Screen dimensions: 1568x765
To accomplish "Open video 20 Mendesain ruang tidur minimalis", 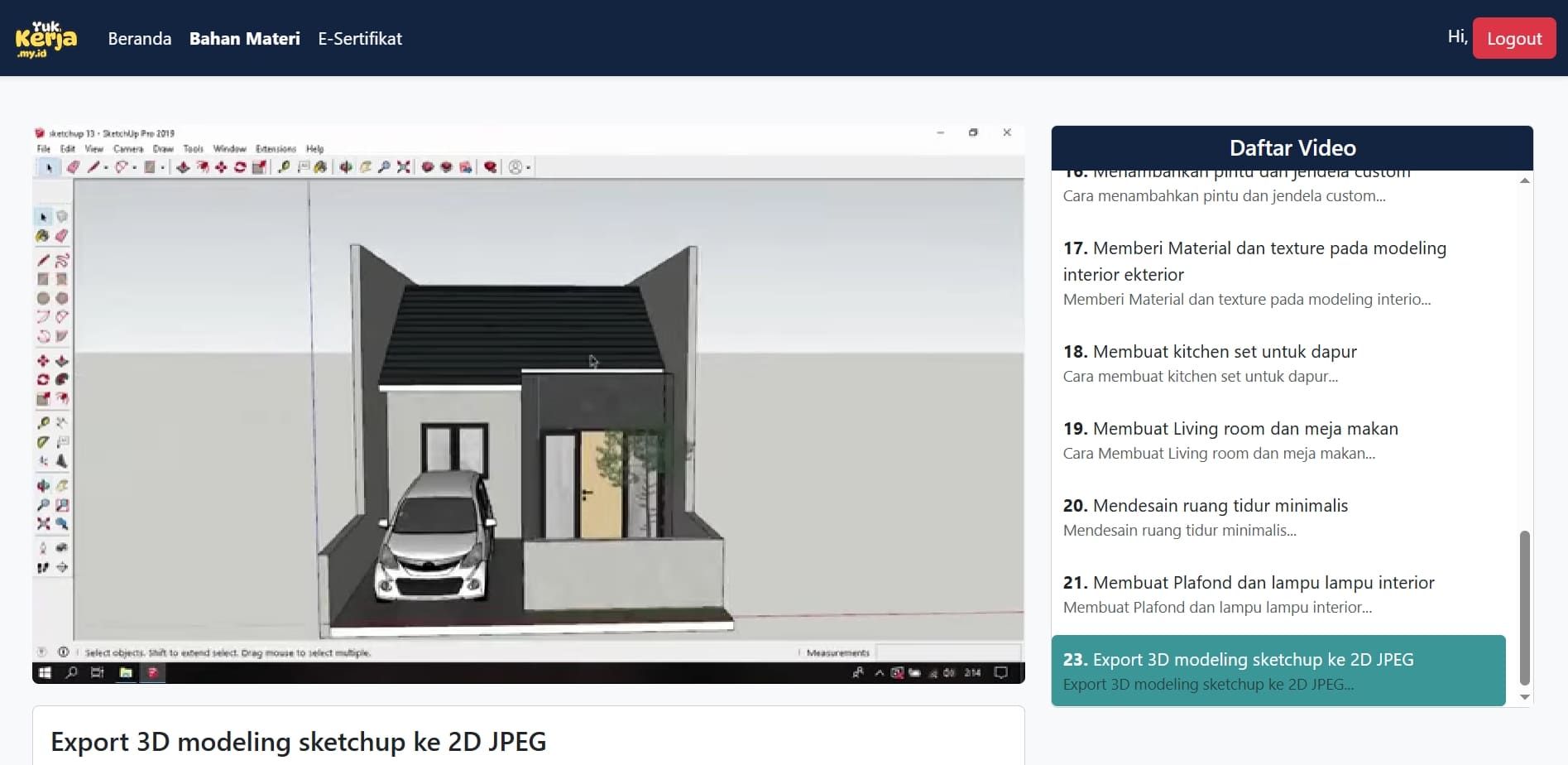I will (1278, 517).
